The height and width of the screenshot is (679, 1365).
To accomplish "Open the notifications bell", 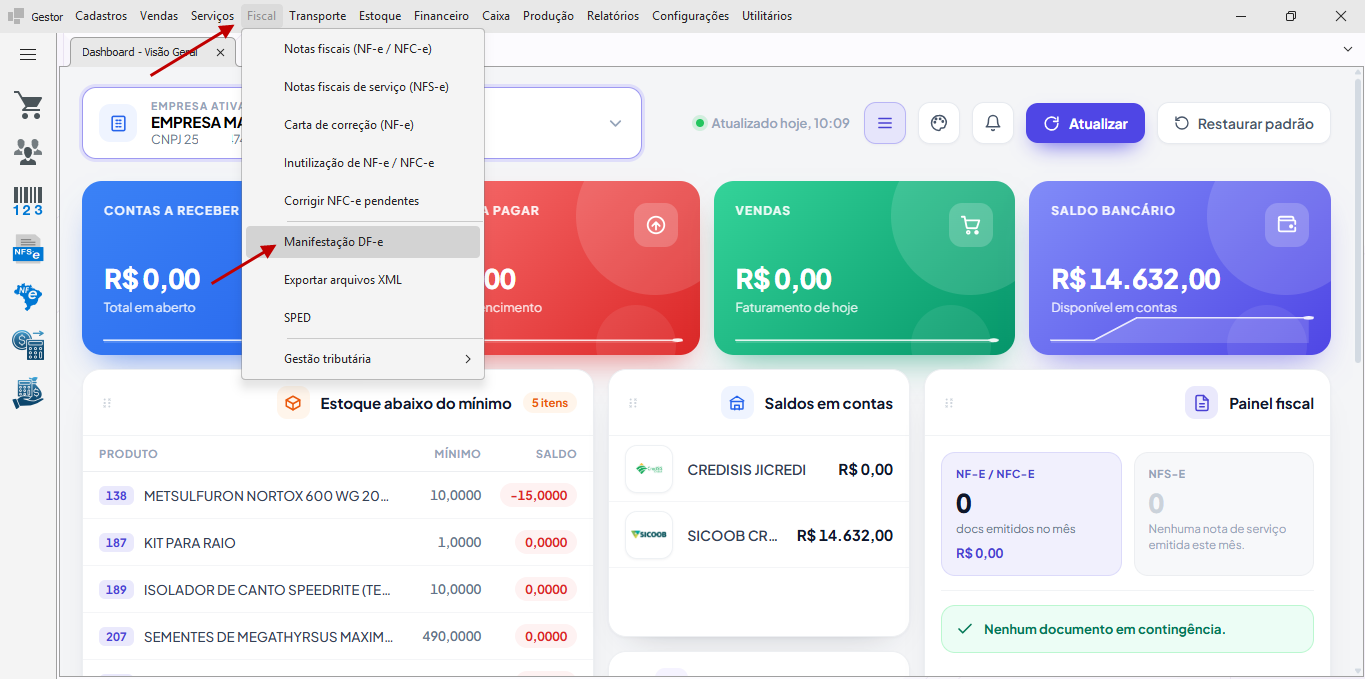I will coord(993,123).
